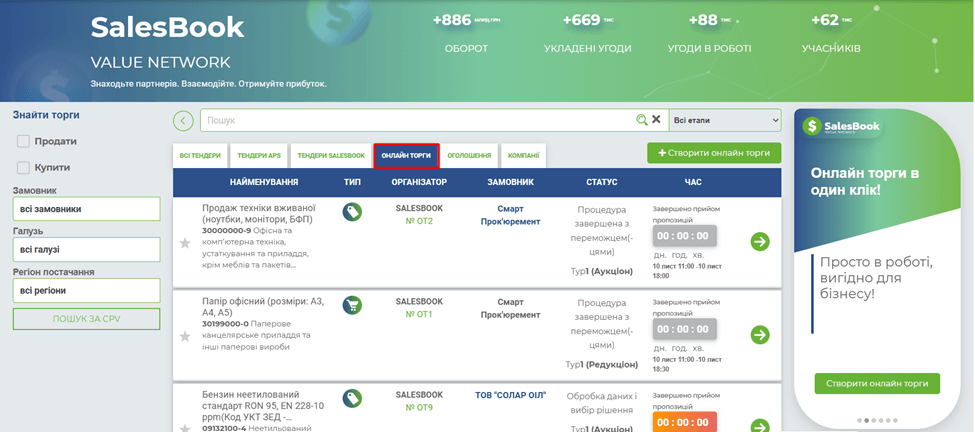The image size is (975, 432).
Task: Select the second banner carousel dot
Action: [x=867, y=421]
